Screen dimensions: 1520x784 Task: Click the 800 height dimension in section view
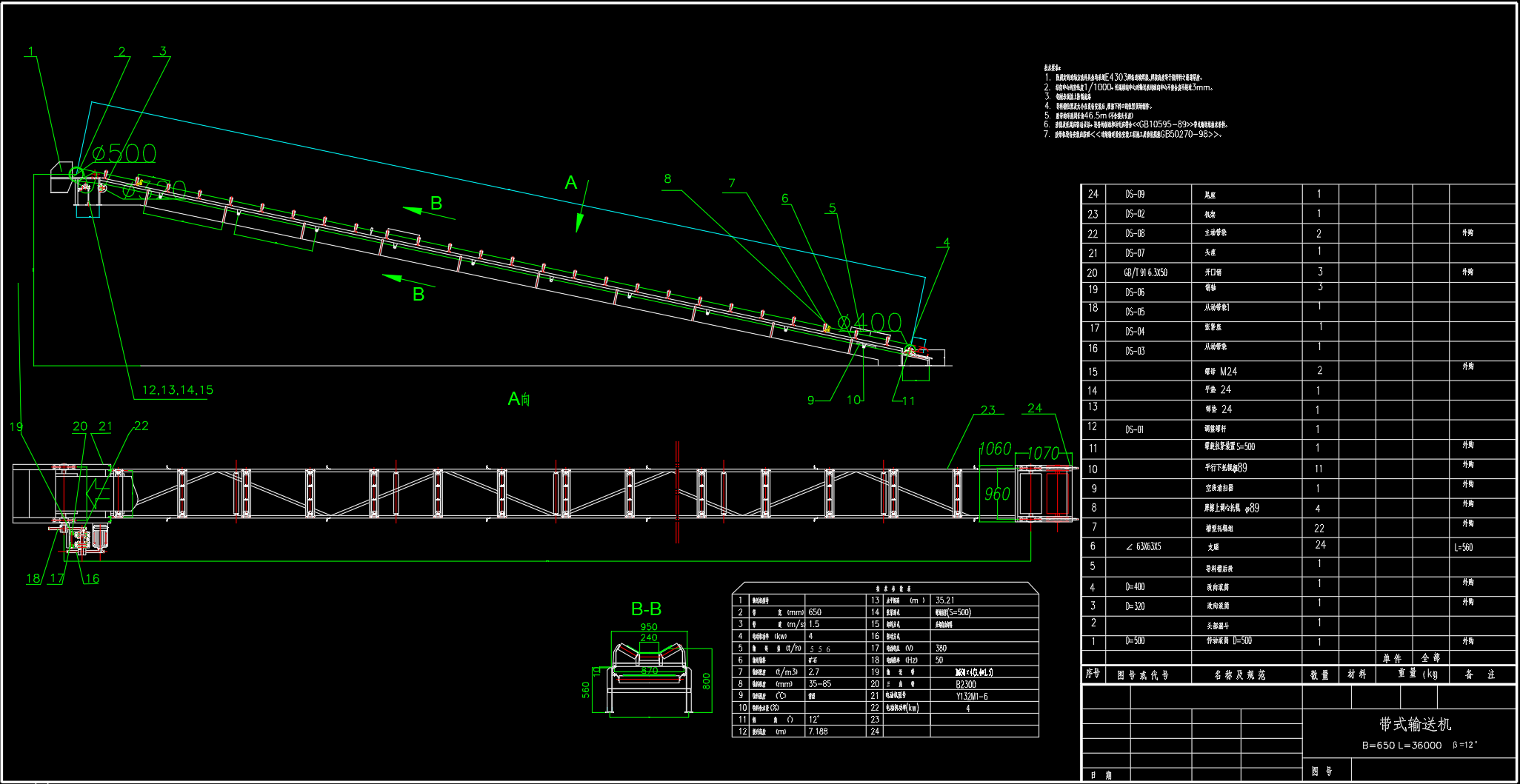(x=706, y=681)
